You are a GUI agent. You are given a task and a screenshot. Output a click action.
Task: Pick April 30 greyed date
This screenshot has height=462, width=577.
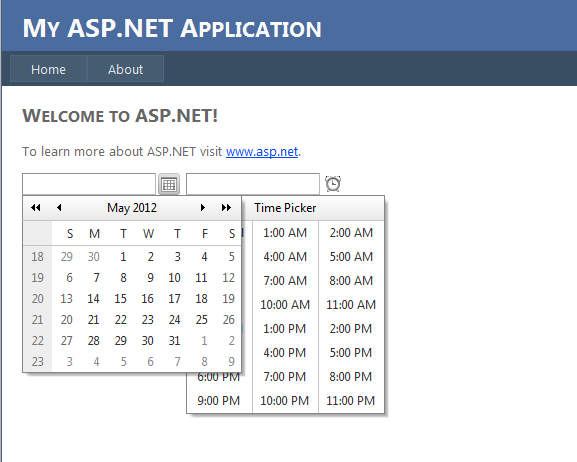(93, 257)
